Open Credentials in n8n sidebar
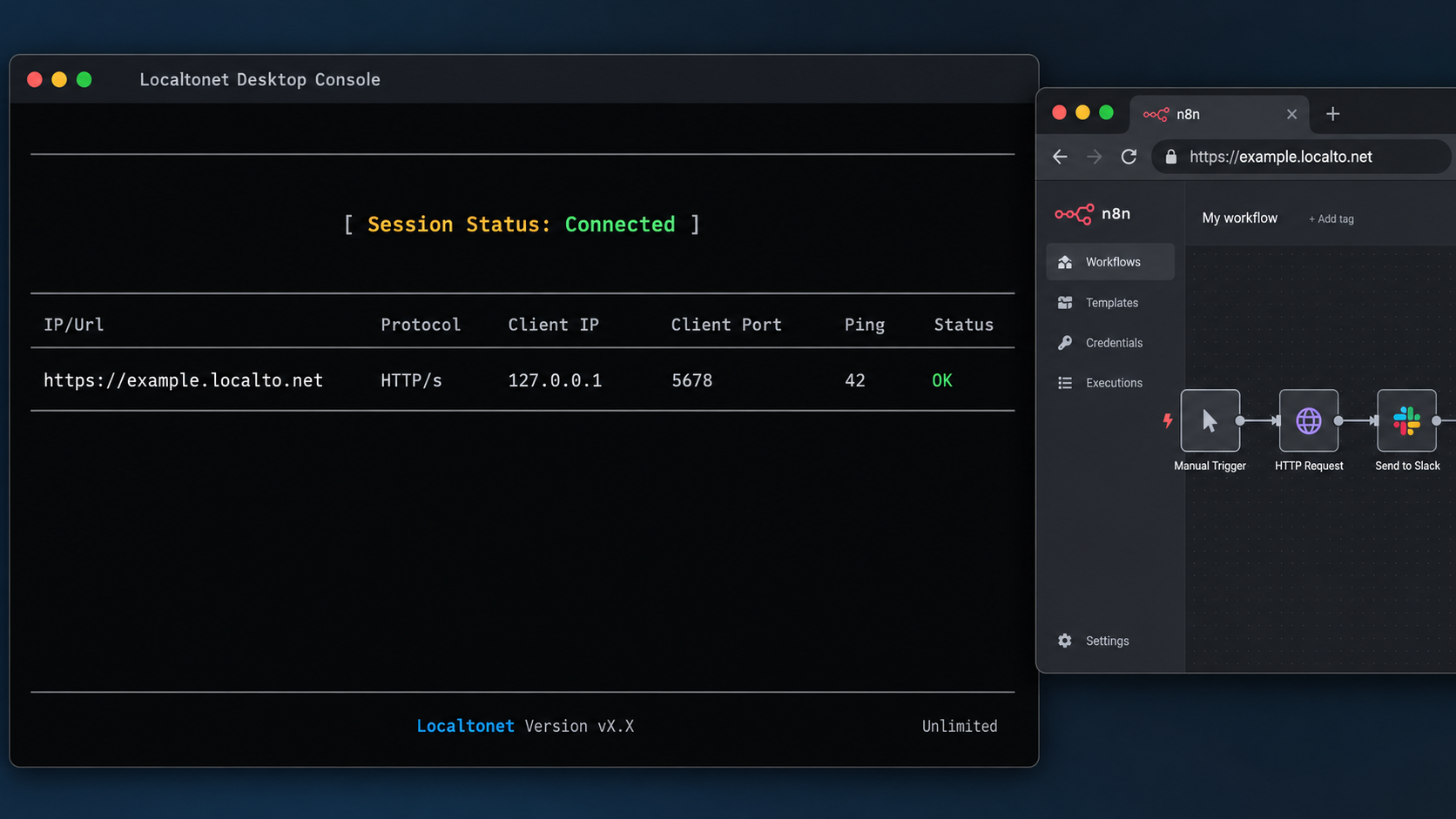Image resolution: width=1456 pixels, height=819 pixels. tap(1110, 343)
